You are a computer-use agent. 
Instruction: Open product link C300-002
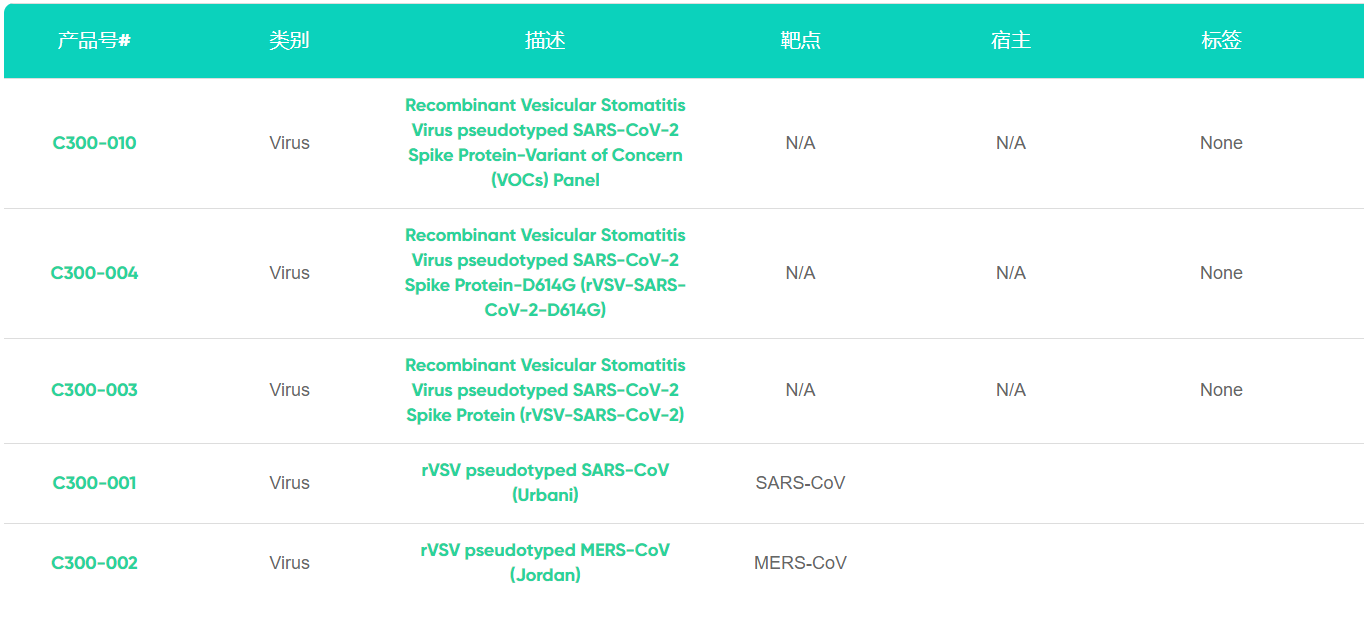(94, 563)
